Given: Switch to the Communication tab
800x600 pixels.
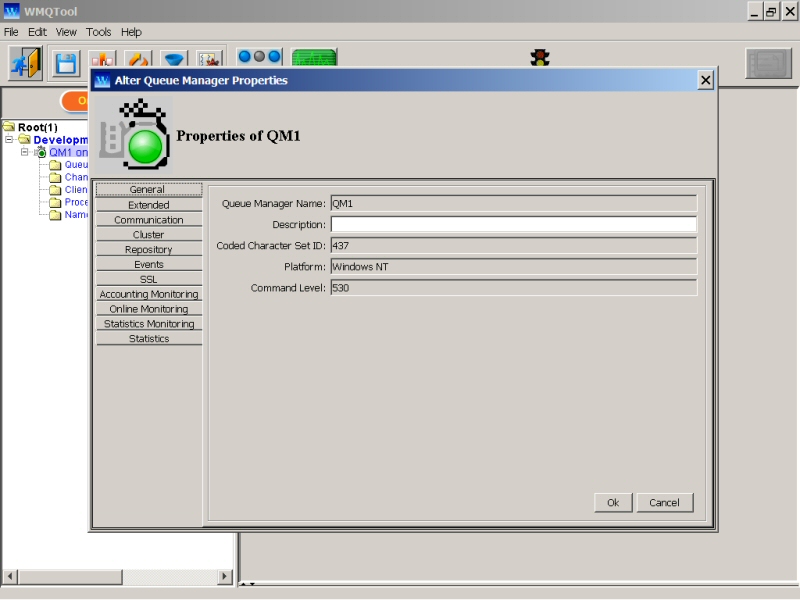Looking at the screenshot, I should (148, 220).
